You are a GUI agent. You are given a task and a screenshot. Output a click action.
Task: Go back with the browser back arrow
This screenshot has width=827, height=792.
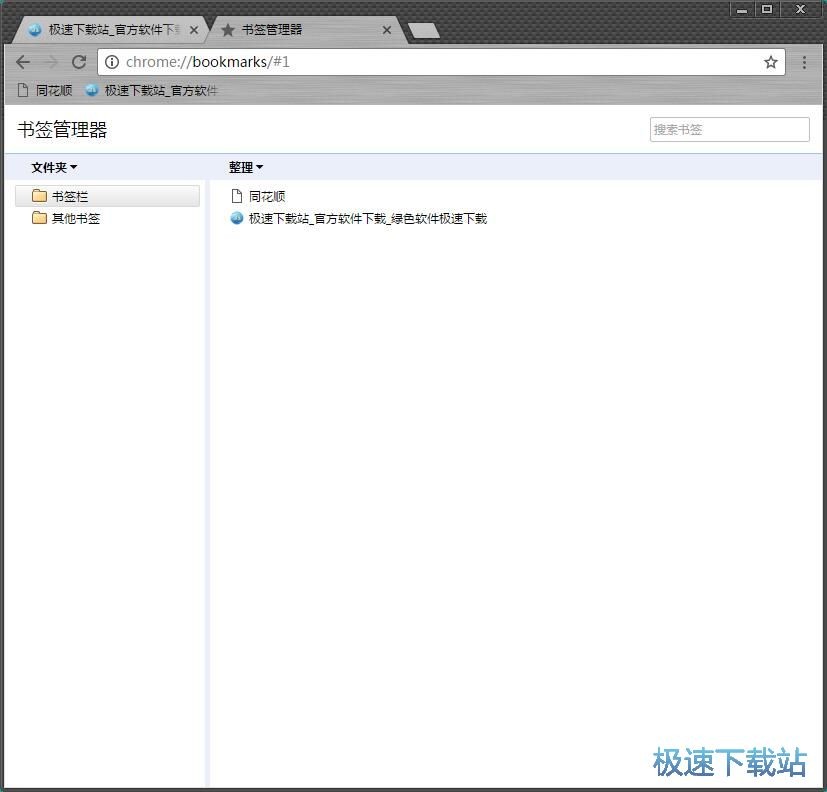coord(23,62)
